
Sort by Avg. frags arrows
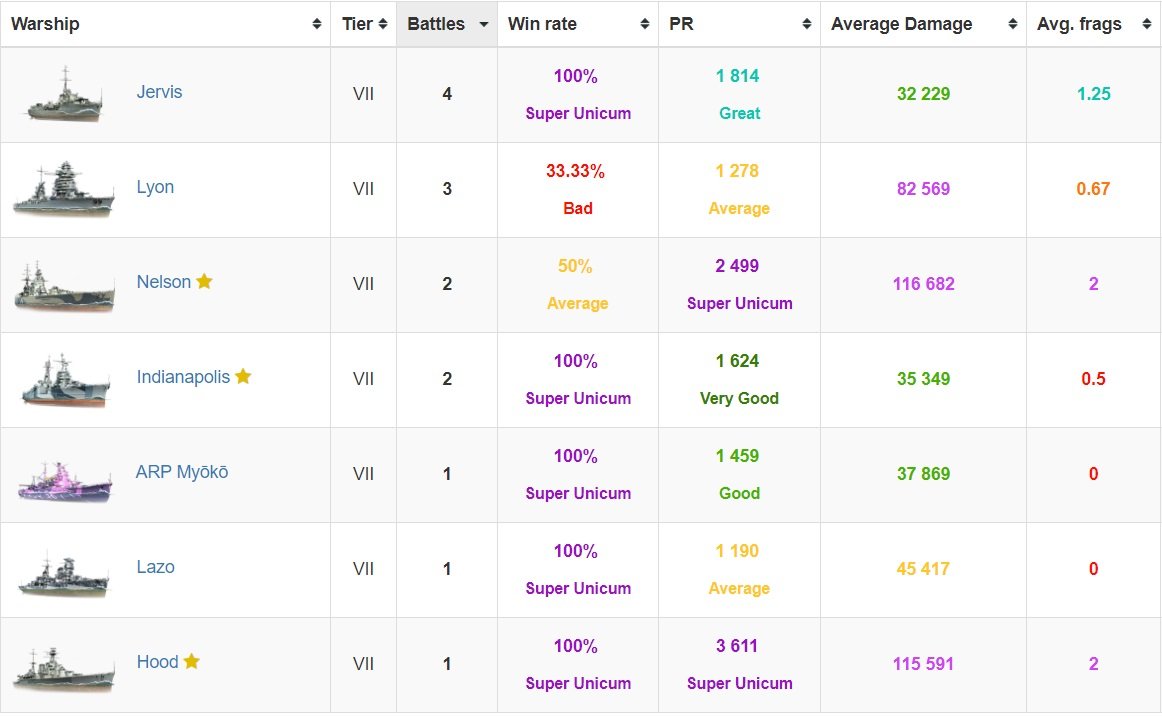[x=1146, y=24]
